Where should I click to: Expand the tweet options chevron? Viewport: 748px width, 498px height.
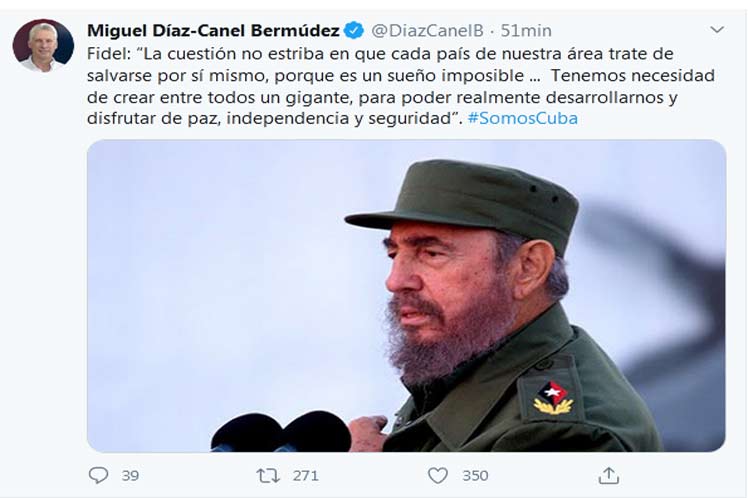click(x=717, y=30)
